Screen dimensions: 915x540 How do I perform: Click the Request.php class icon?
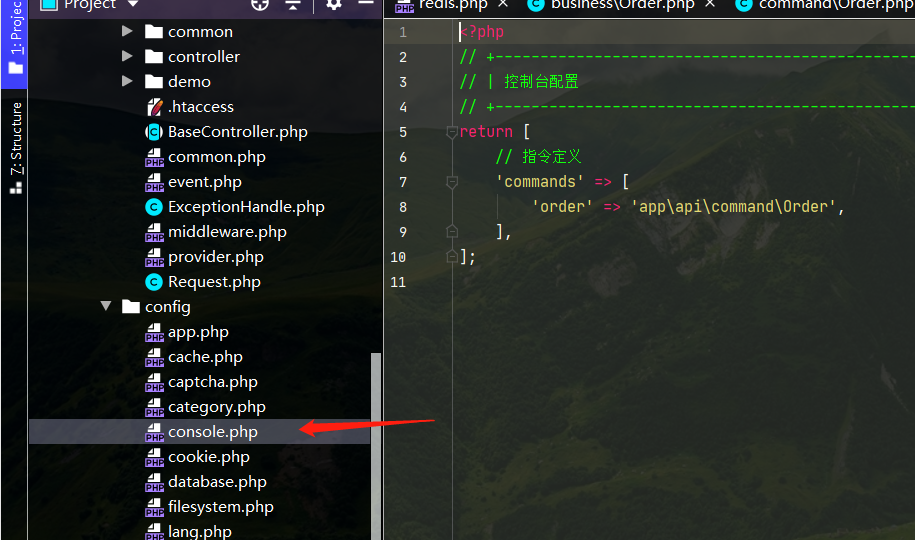(153, 282)
